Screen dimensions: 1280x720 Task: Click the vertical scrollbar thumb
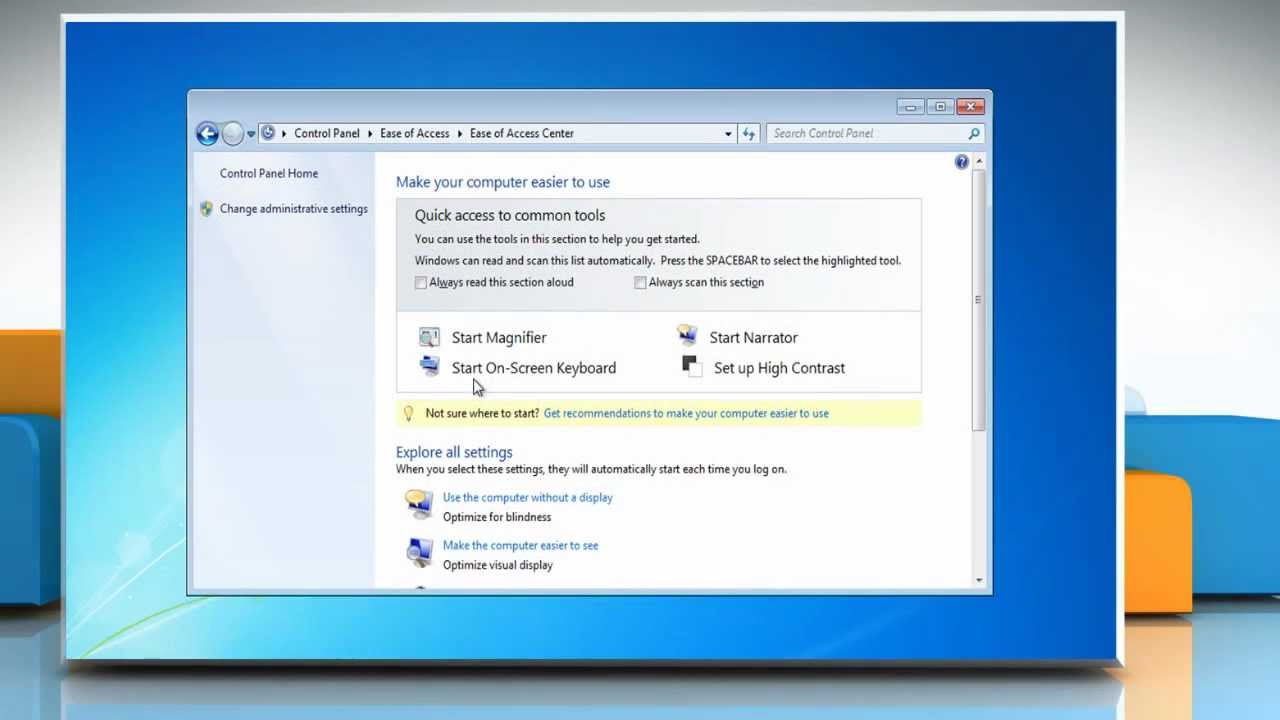point(979,300)
